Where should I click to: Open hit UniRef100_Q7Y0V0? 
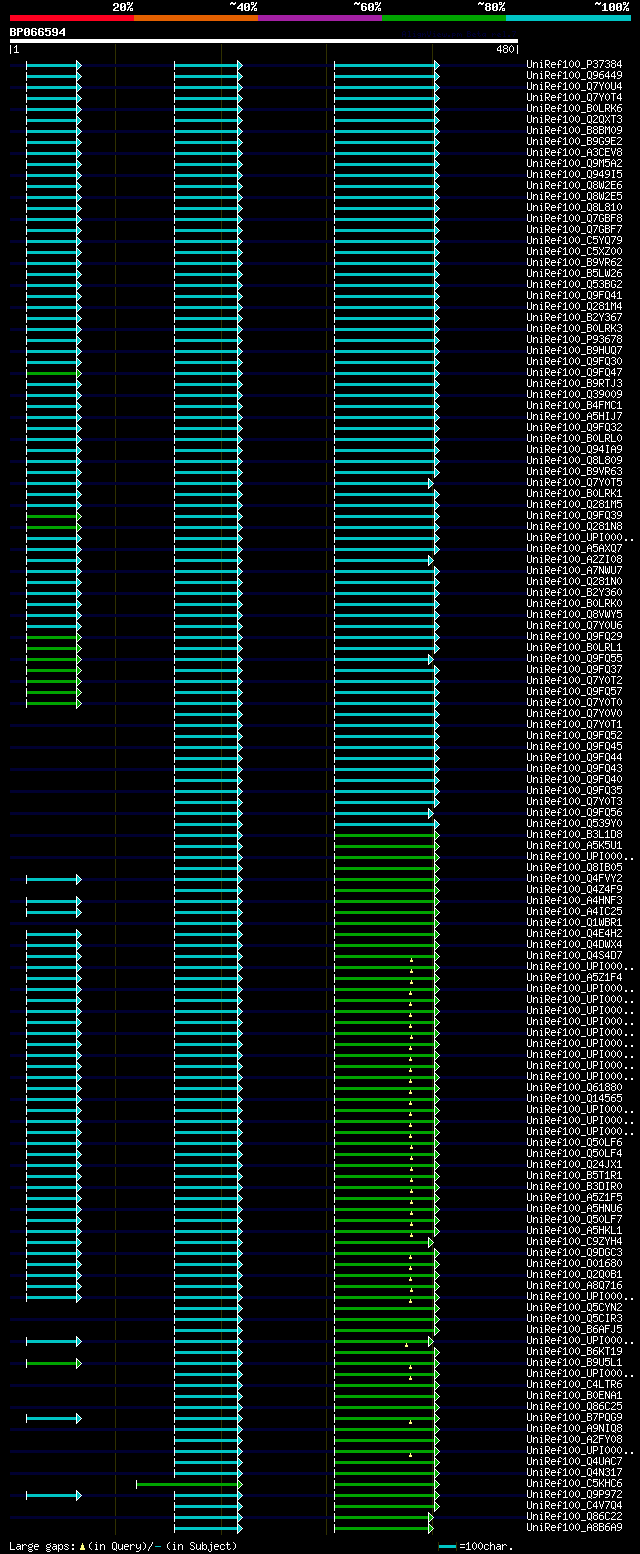(574, 713)
